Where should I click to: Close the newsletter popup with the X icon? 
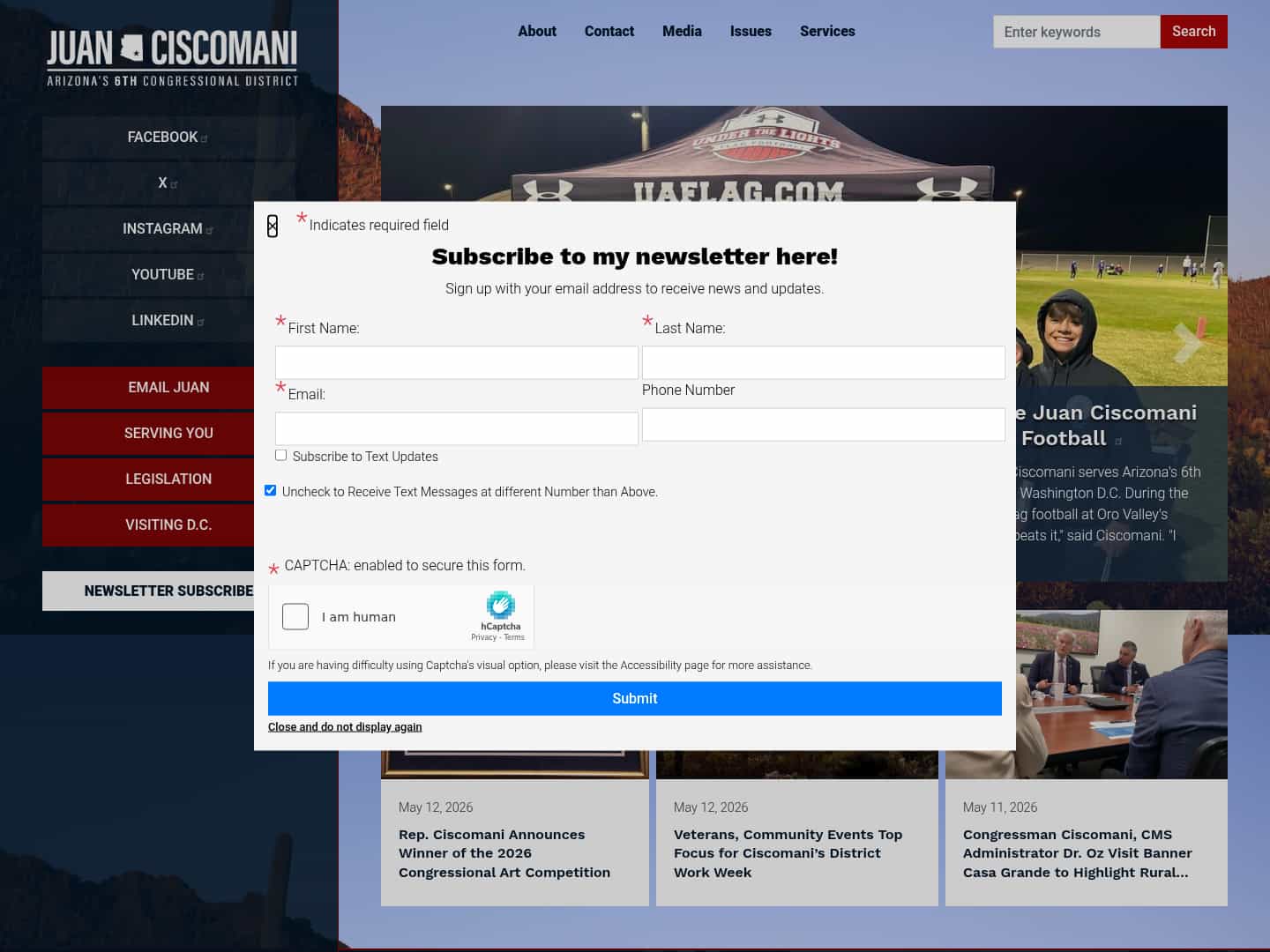[273, 227]
